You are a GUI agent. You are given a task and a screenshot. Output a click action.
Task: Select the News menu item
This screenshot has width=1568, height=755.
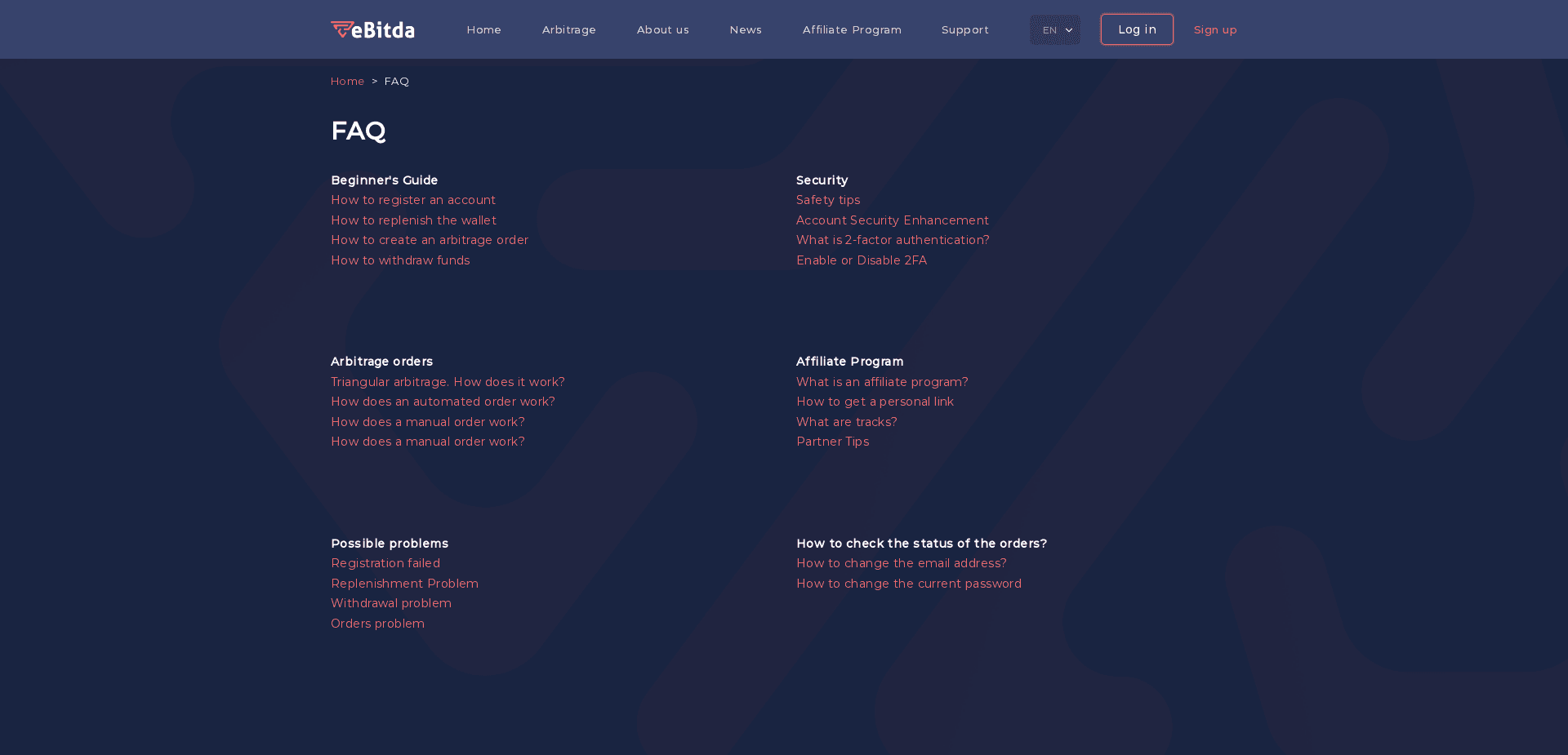click(745, 29)
